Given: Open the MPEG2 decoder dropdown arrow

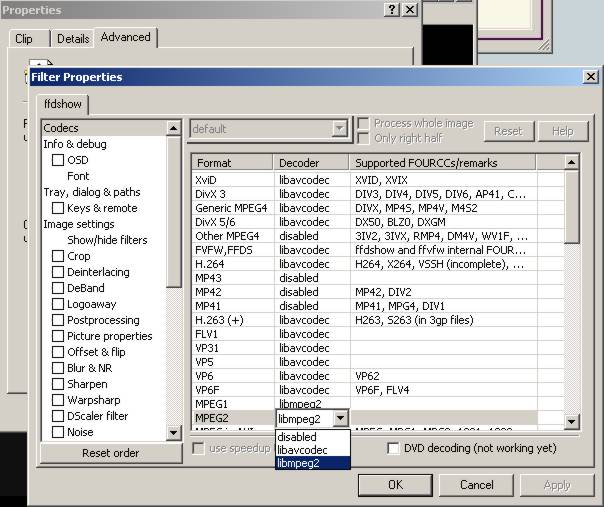Looking at the screenshot, I should tap(342, 419).
